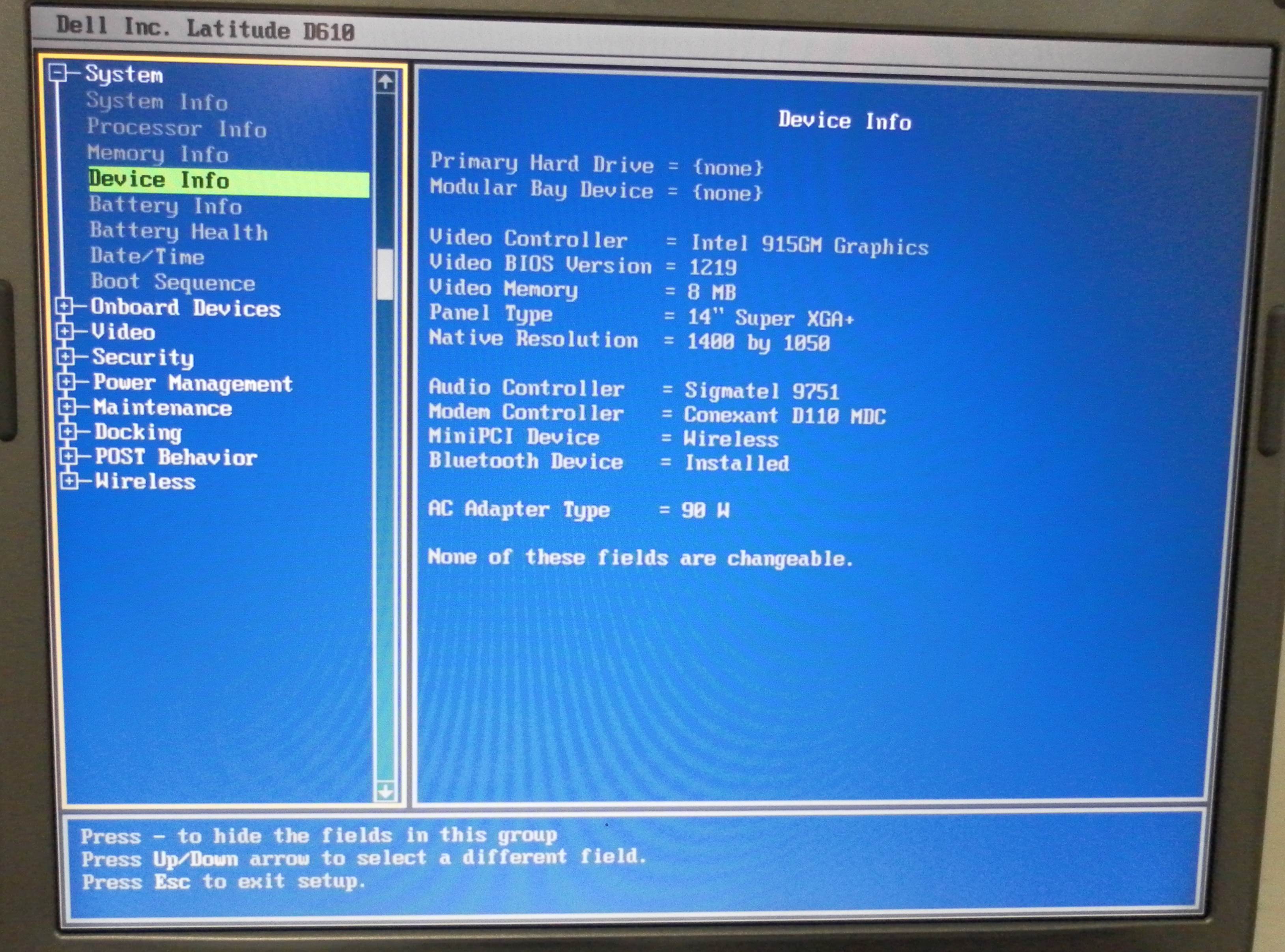Click the scrollbar down arrow

coord(385,791)
